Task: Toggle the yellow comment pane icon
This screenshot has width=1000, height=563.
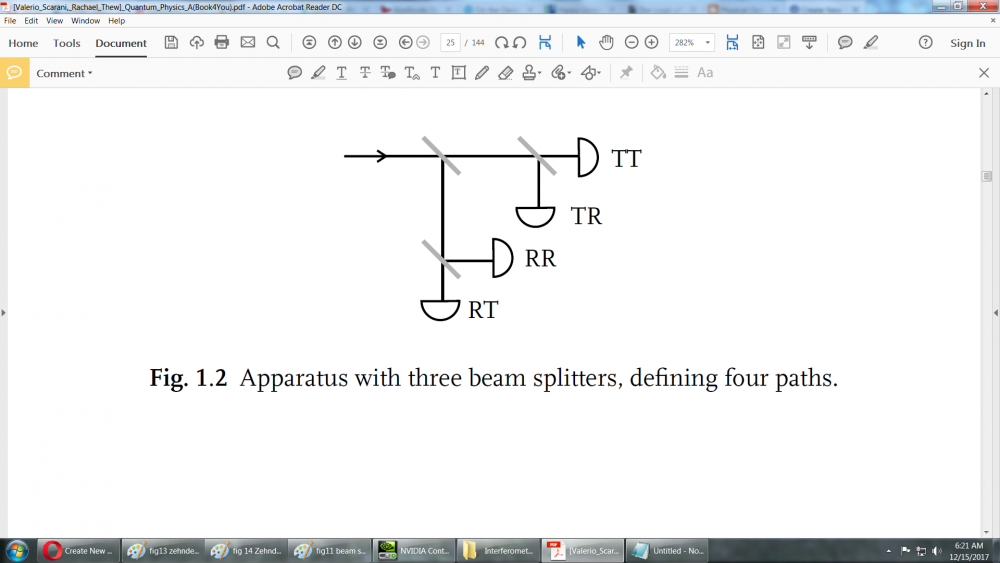Action: [14, 73]
